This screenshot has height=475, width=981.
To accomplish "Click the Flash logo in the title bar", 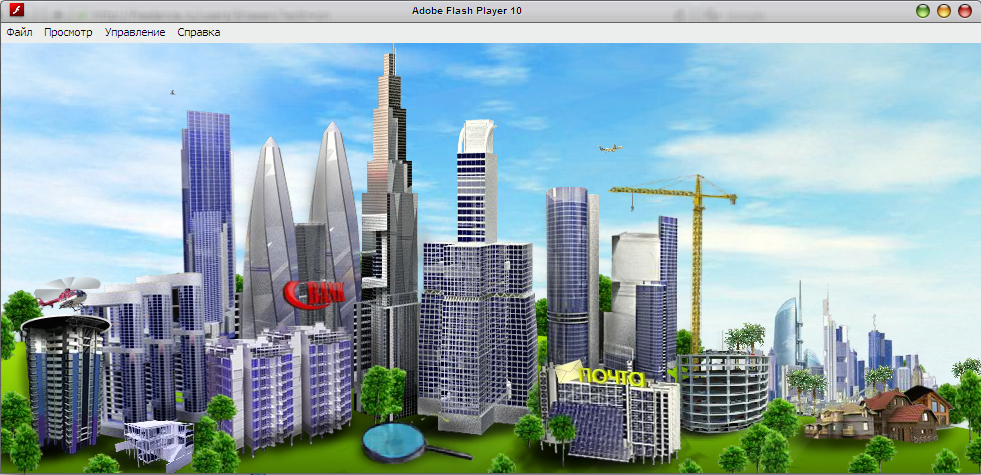I will (x=18, y=11).
